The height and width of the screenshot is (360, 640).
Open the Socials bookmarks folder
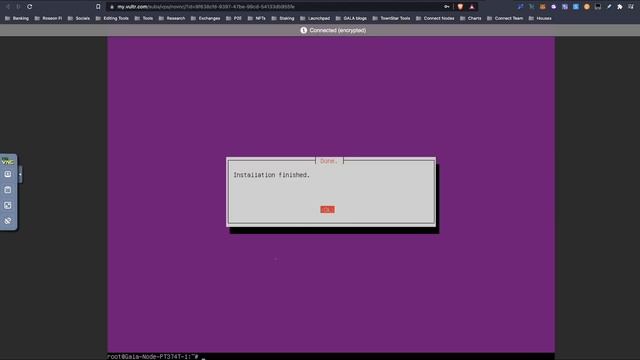79,18
